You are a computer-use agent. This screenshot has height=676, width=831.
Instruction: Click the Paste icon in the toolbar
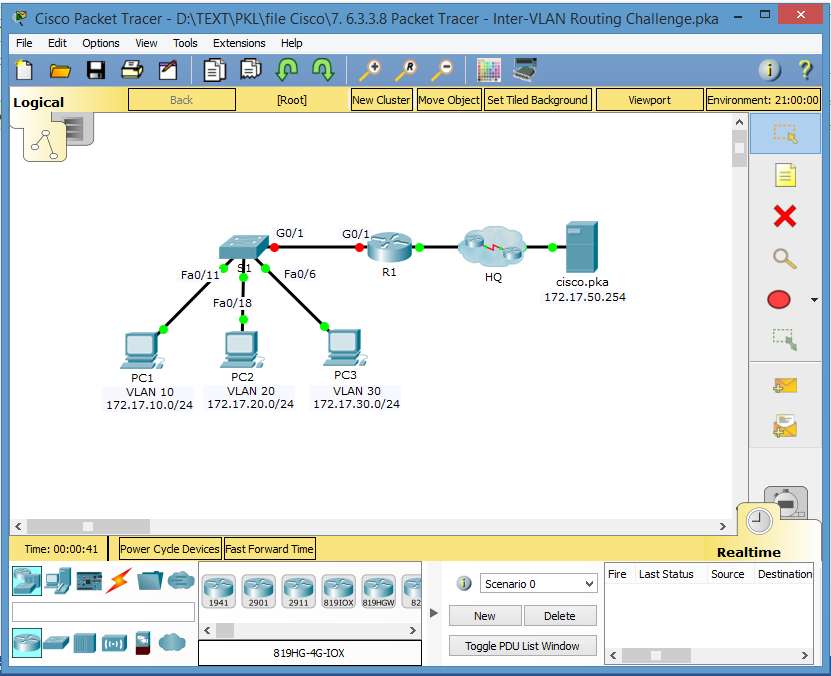251,69
